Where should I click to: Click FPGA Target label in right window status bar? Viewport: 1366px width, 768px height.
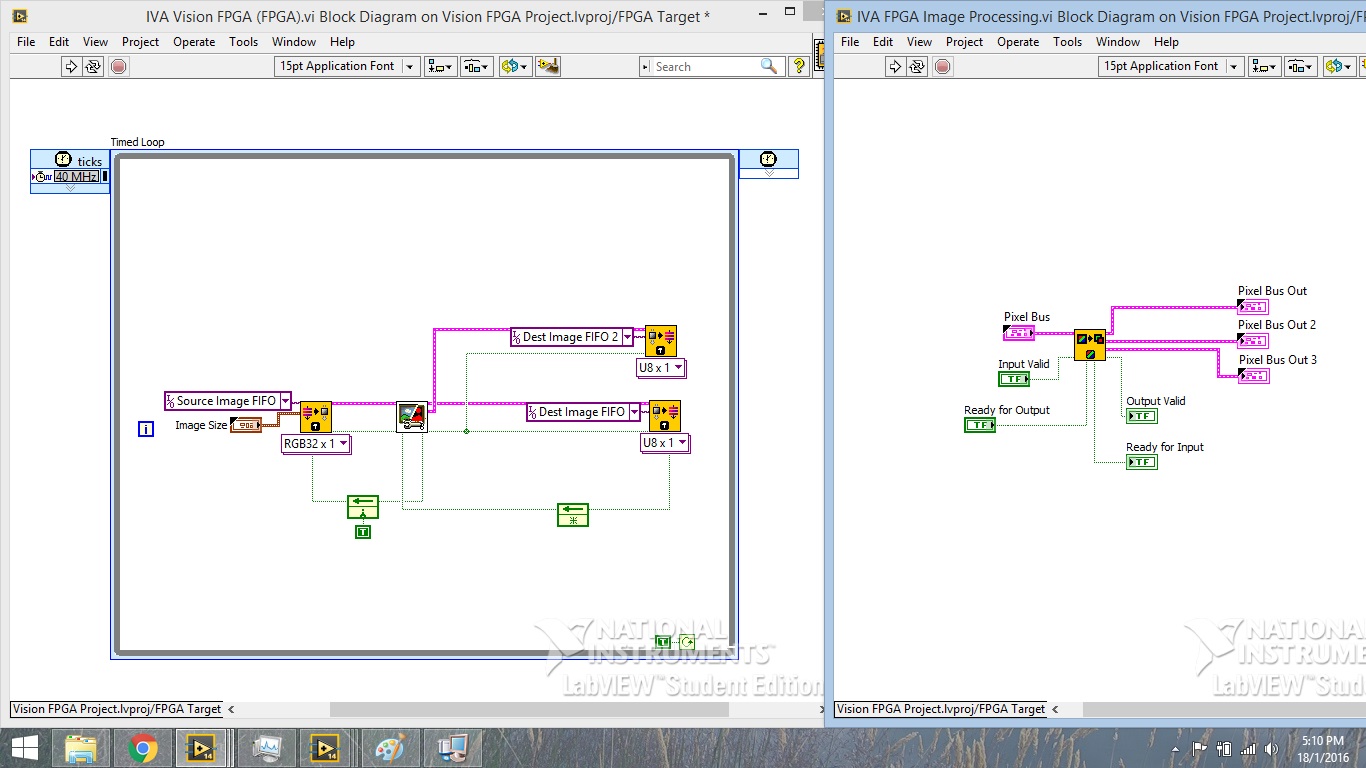pos(941,708)
